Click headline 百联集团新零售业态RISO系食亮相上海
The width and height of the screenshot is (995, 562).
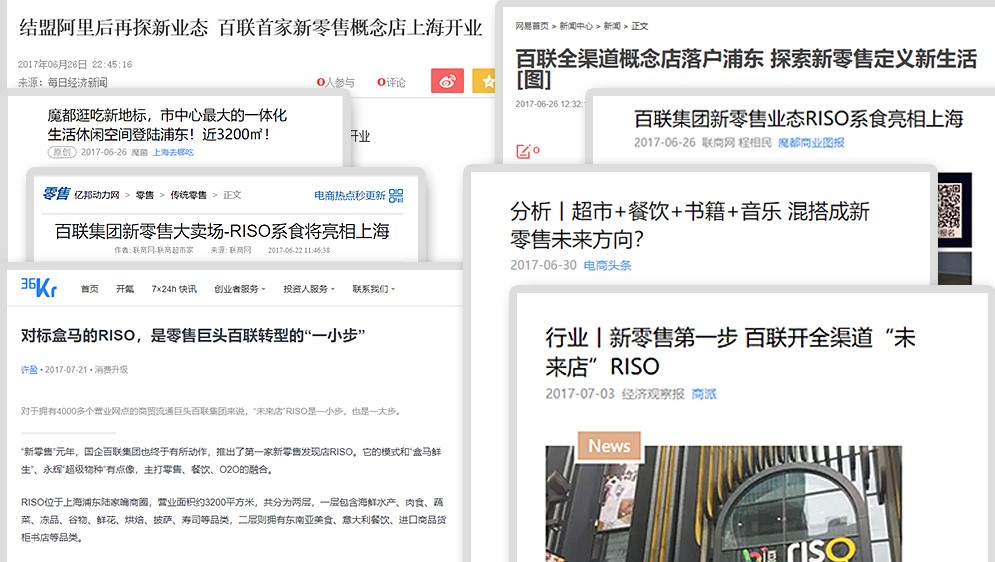coord(798,119)
